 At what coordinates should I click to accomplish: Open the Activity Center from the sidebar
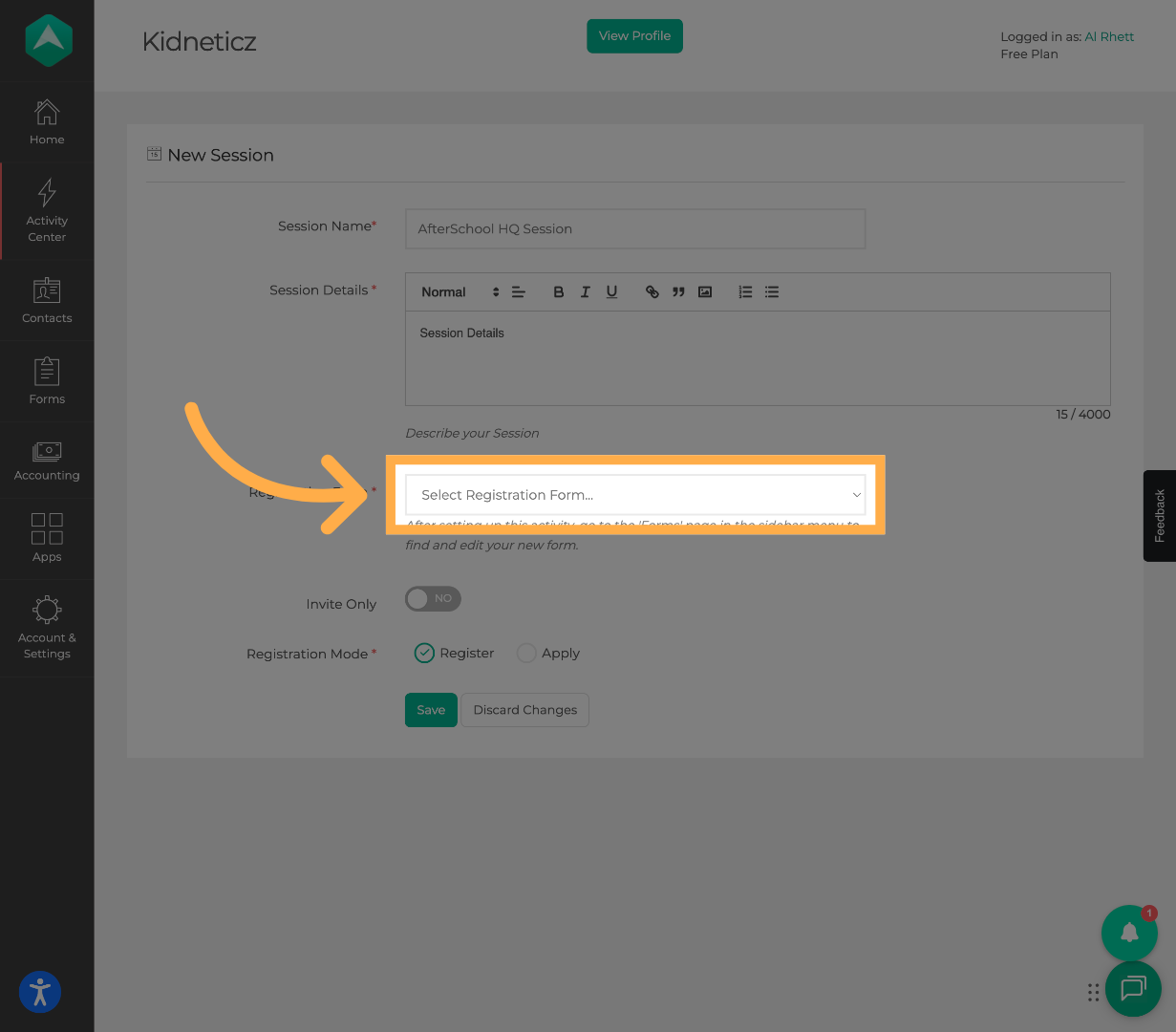pos(47,210)
